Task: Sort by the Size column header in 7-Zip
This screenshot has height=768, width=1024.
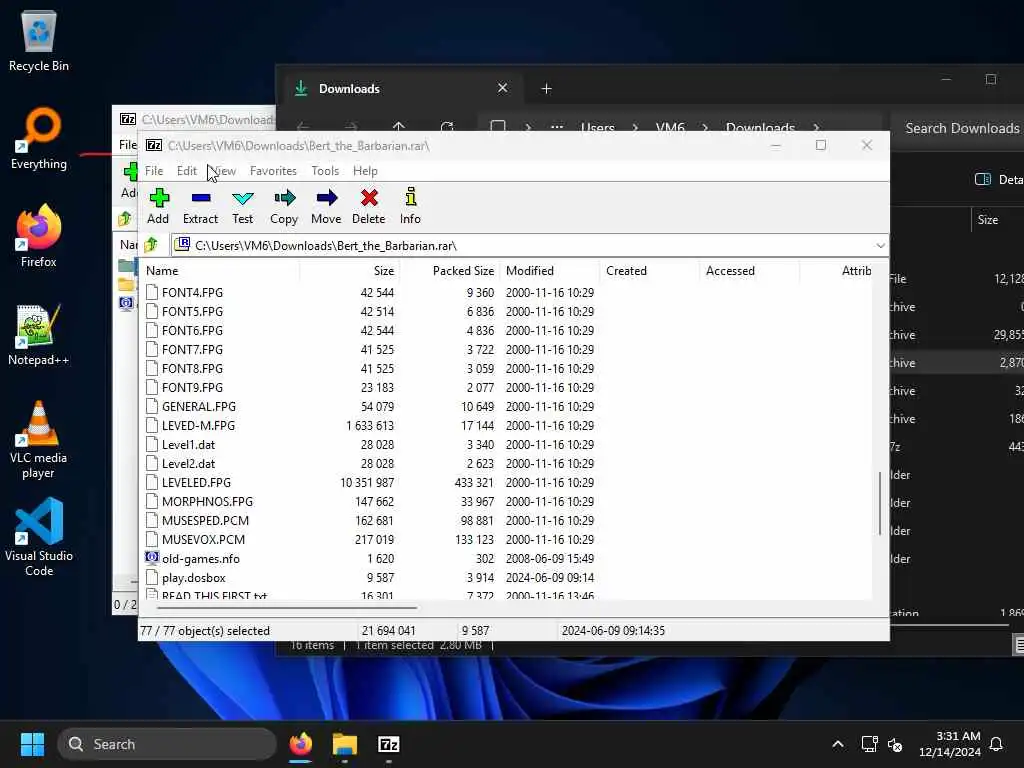Action: pos(349,270)
